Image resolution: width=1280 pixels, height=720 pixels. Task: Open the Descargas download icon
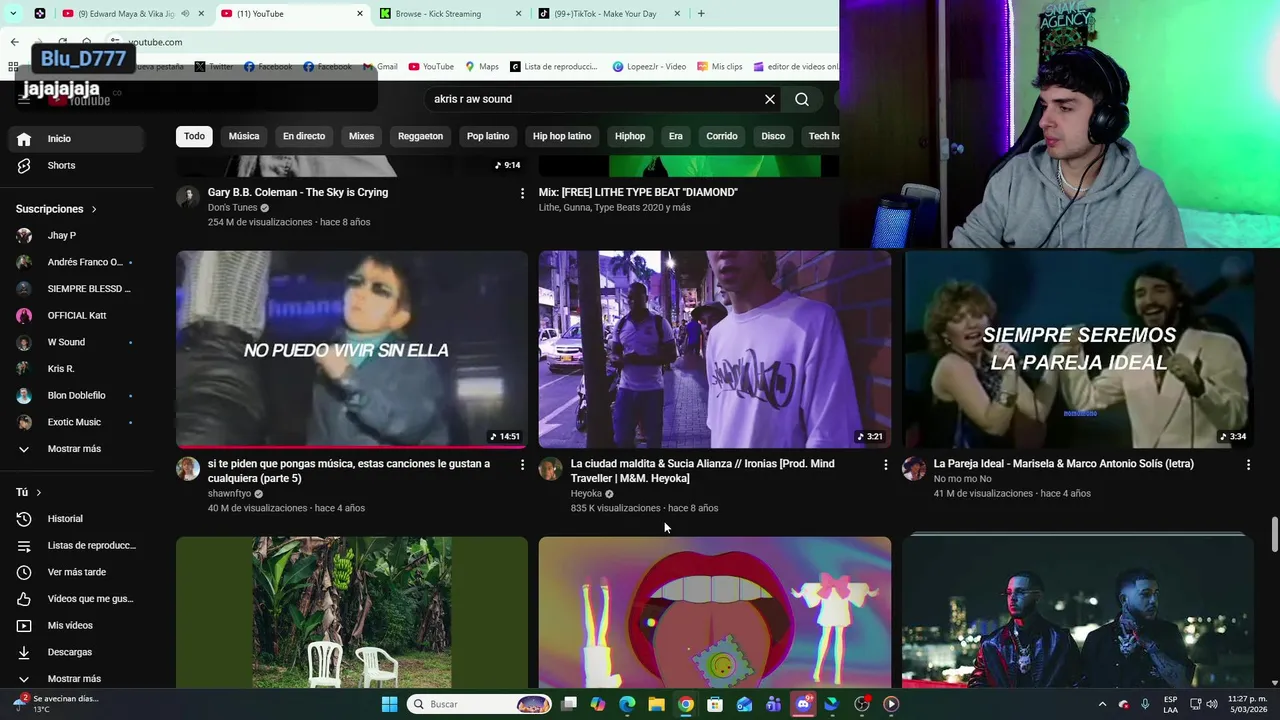24,652
